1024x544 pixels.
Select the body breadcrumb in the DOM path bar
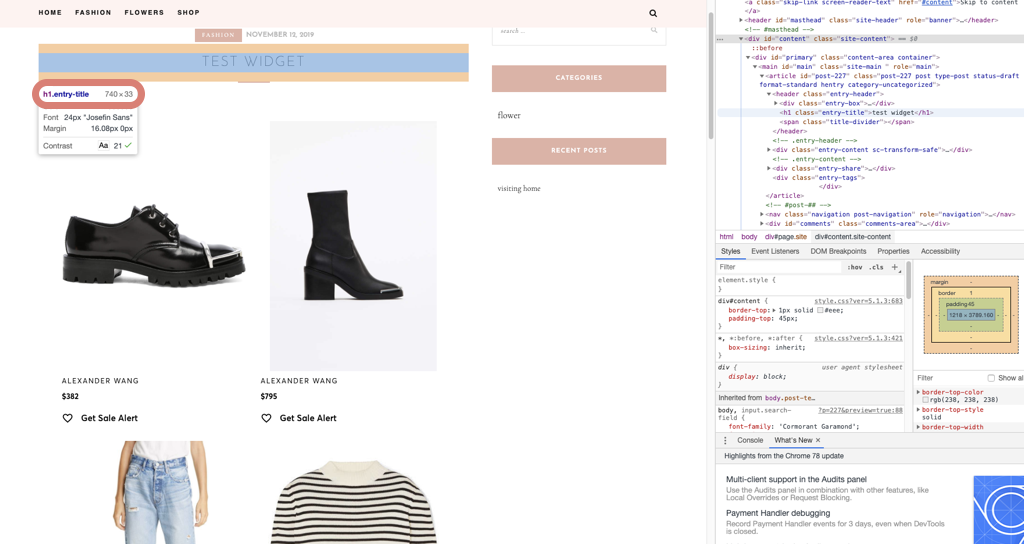(749, 237)
